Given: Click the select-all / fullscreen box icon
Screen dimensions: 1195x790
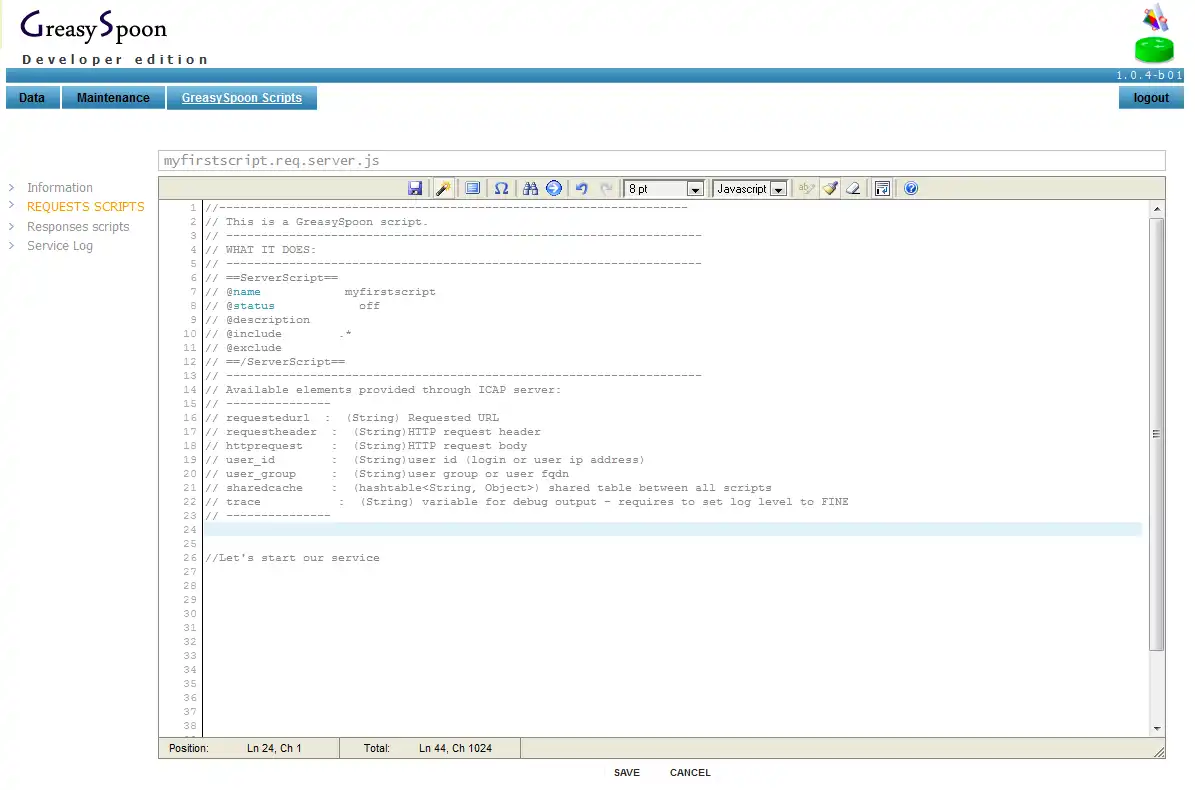Looking at the screenshot, I should tap(473, 188).
